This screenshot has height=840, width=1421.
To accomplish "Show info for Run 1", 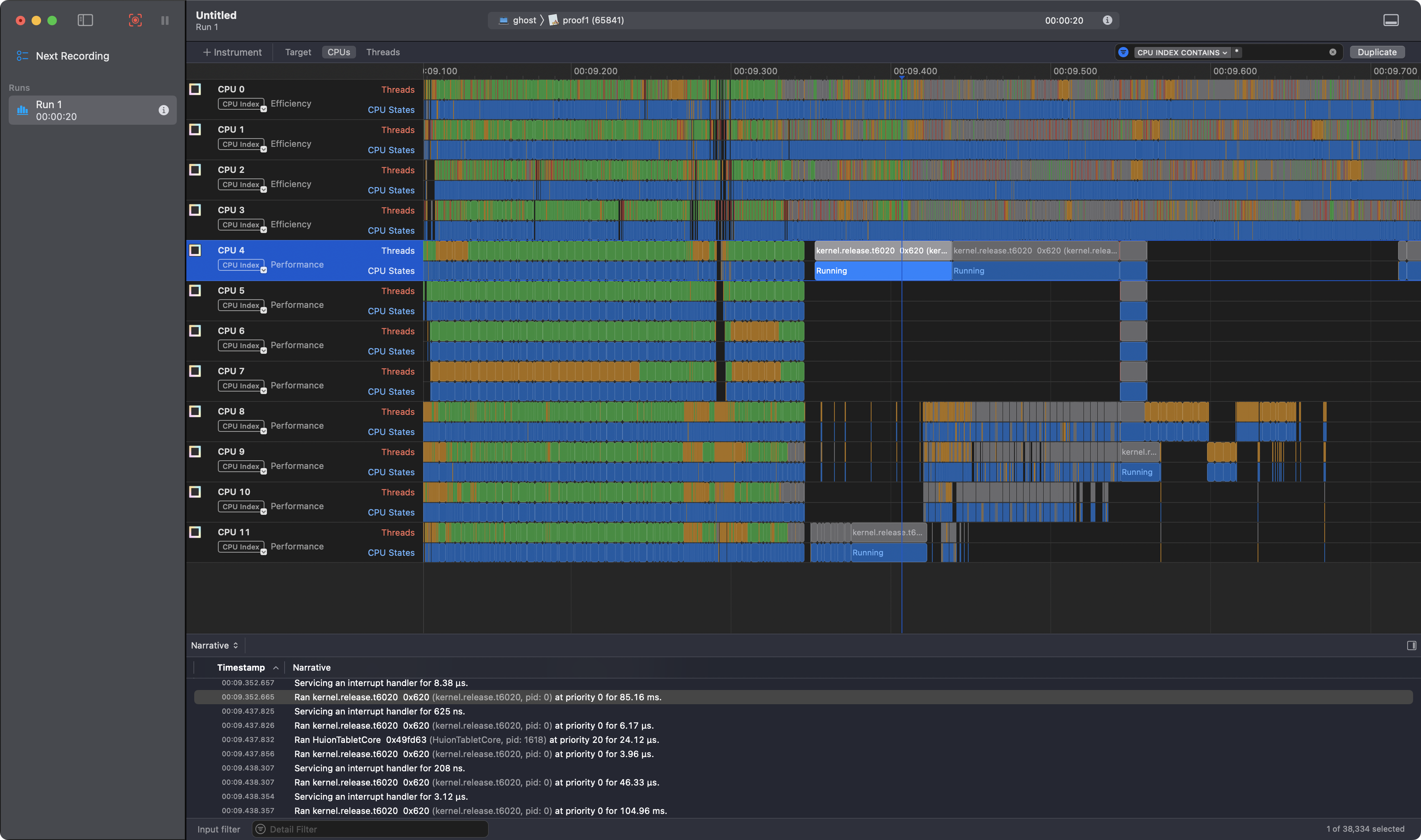I will point(163,111).
